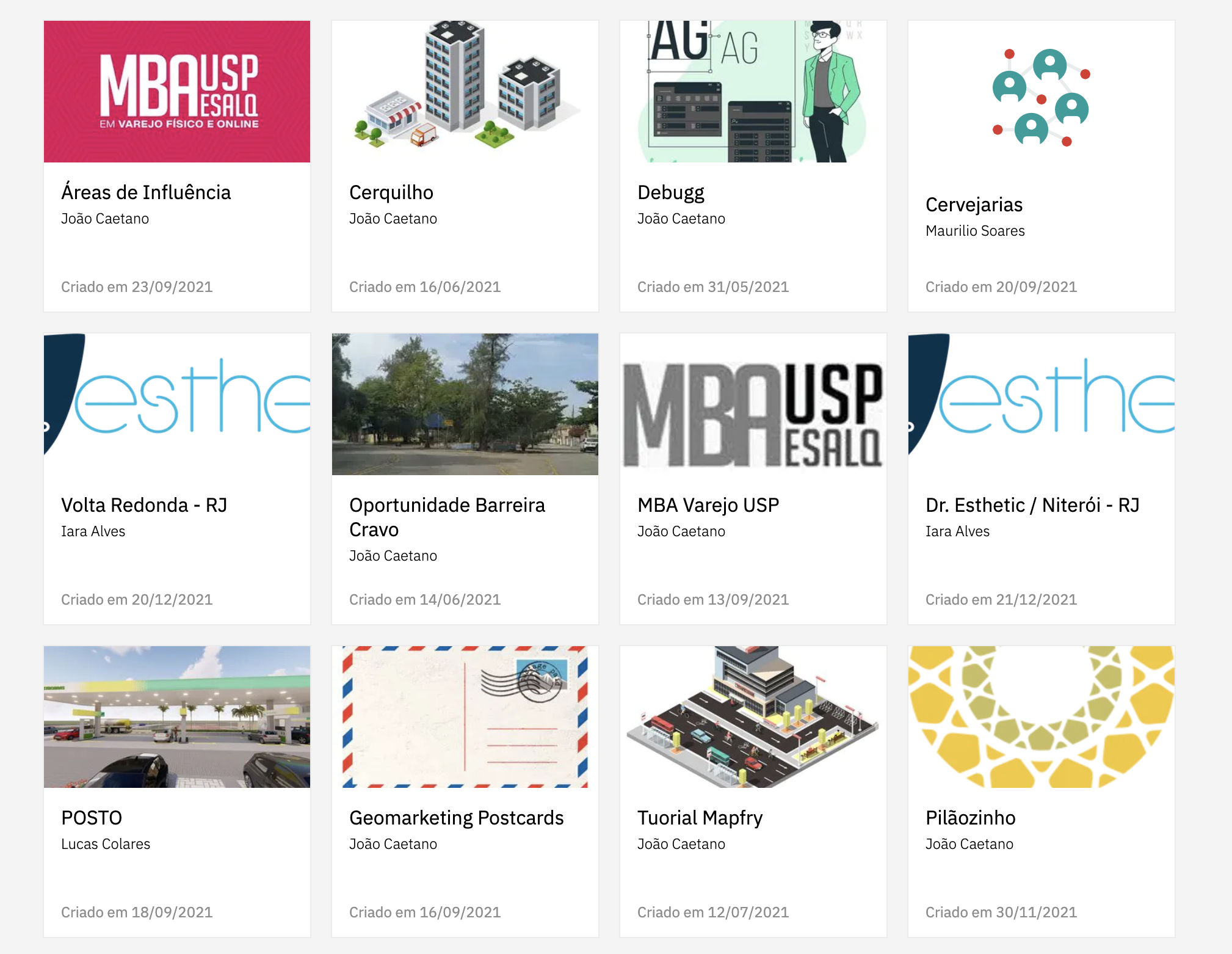The image size is (1232, 954).
Task: Click the Cerquilho project title
Action: pos(391,192)
